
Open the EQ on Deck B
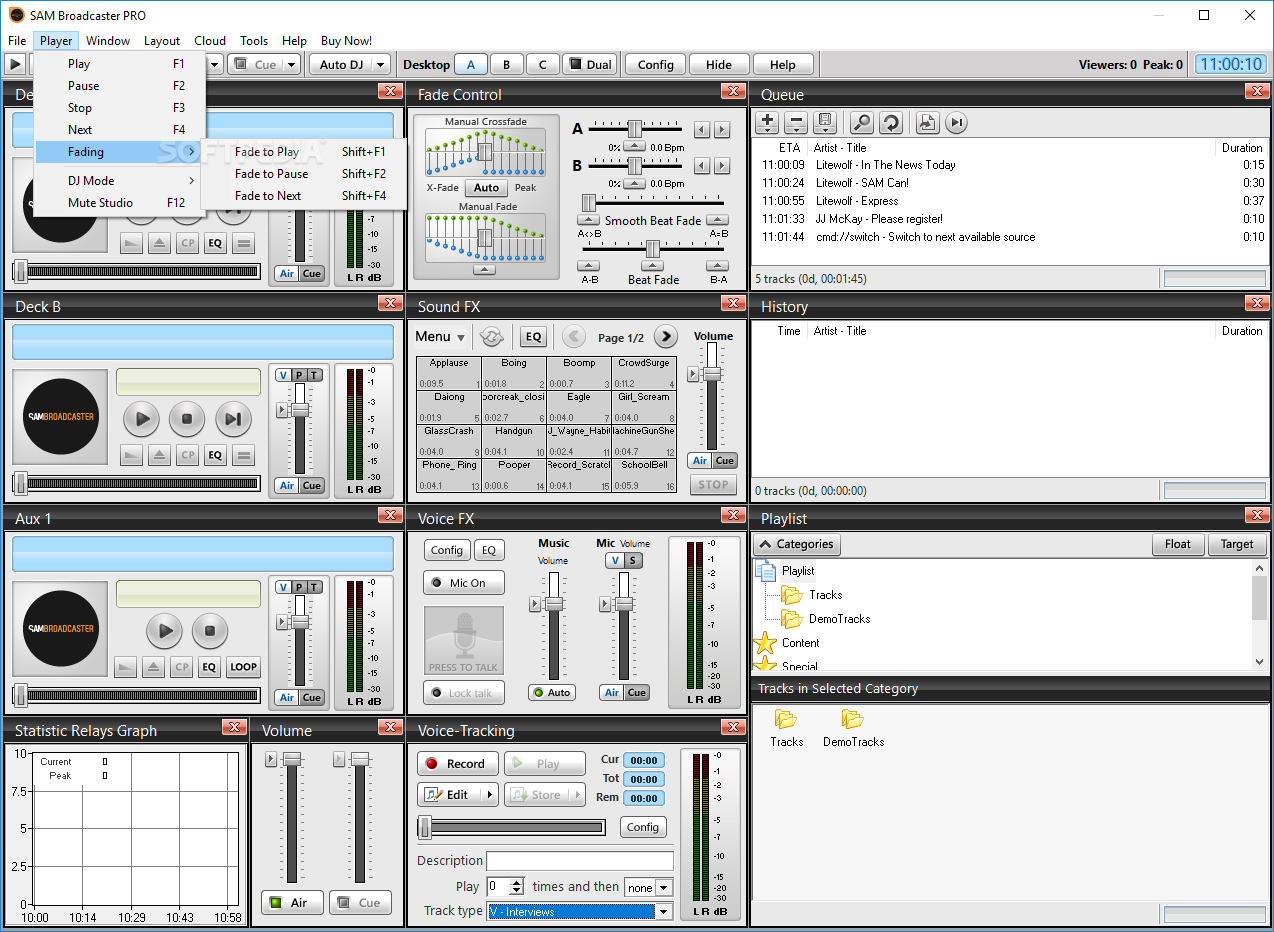215,455
